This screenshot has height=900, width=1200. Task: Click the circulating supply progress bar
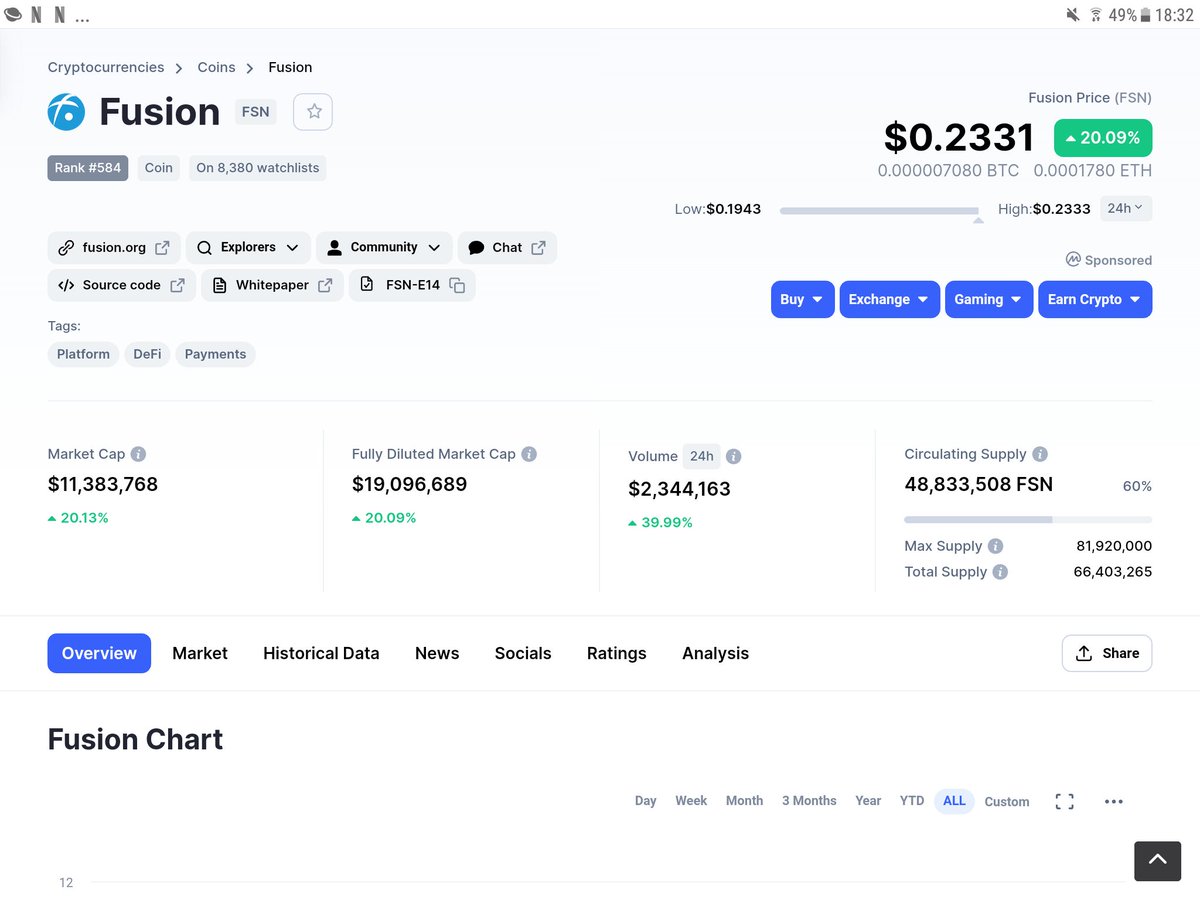tap(1028, 520)
